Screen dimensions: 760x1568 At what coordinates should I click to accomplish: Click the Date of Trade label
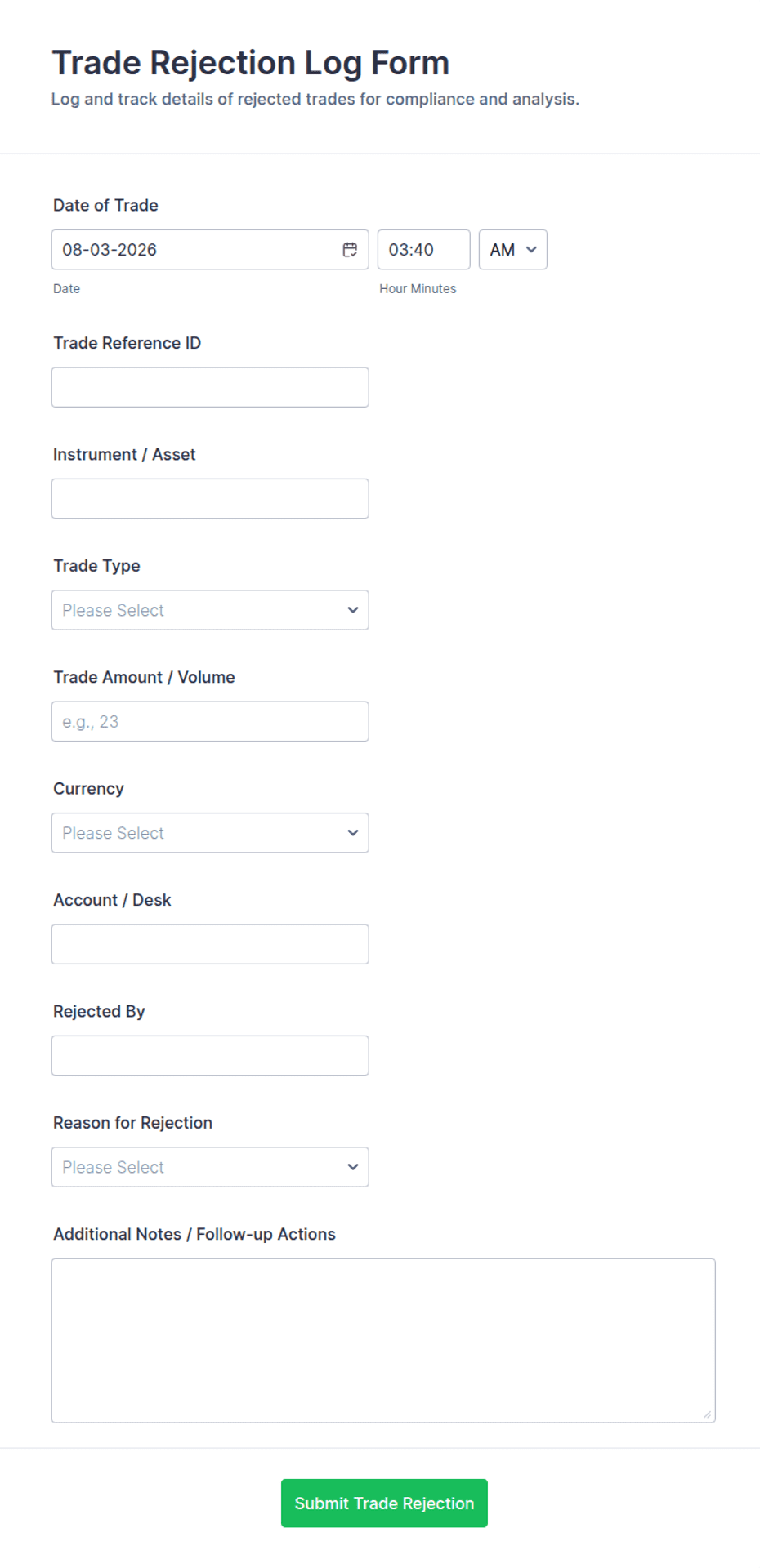point(105,206)
